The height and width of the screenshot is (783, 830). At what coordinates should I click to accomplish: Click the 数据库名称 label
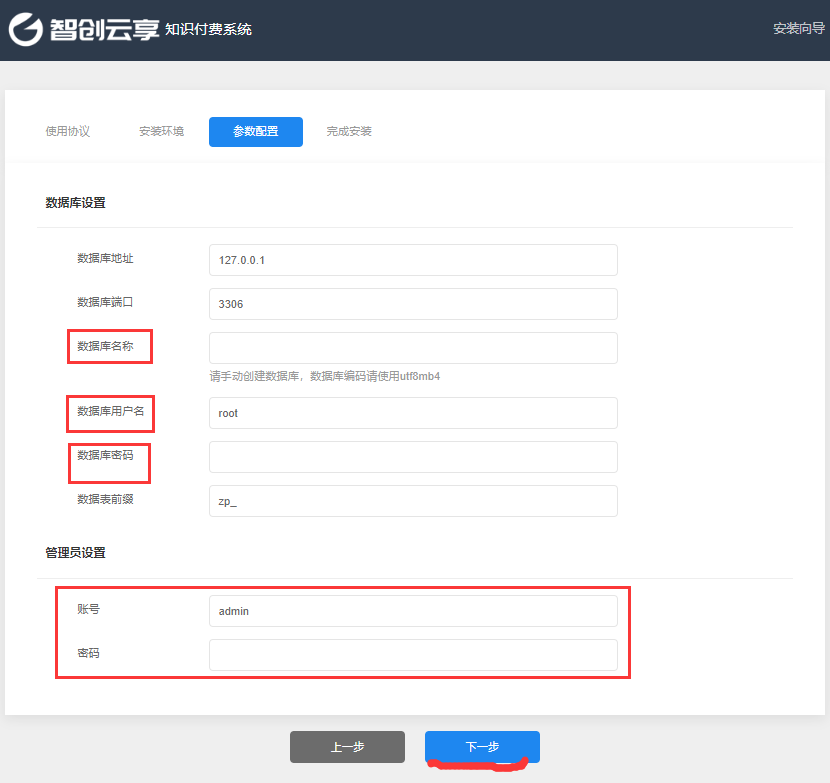coord(105,346)
